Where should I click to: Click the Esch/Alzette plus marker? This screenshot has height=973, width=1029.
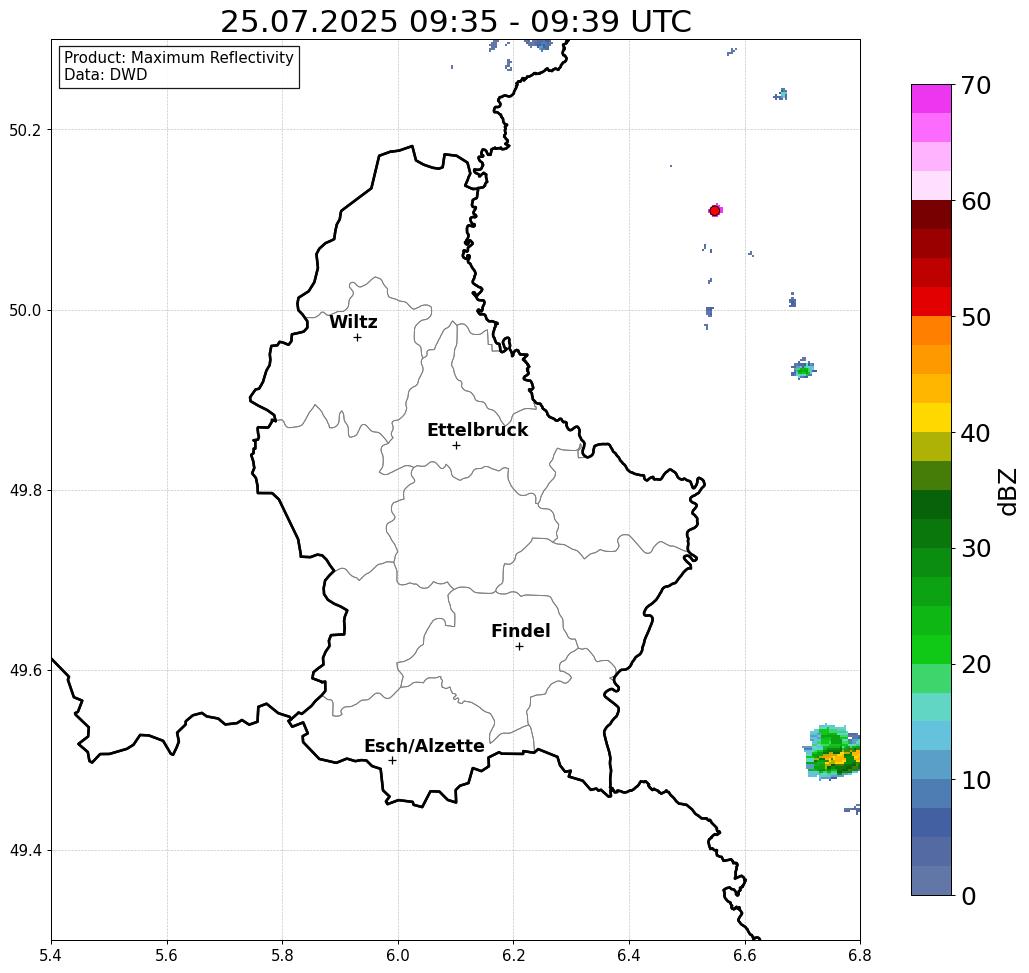[x=392, y=760]
